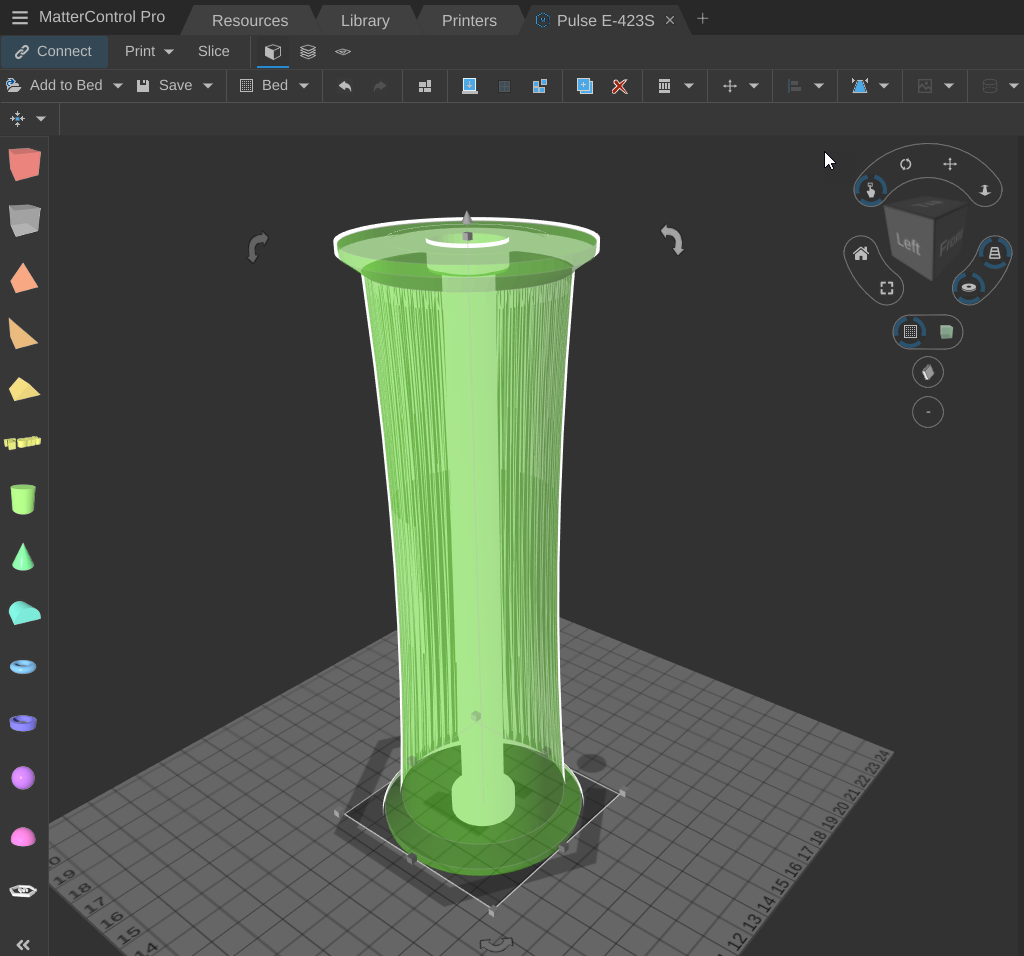Save the current design
This screenshot has width=1024, height=956.
point(164,86)
